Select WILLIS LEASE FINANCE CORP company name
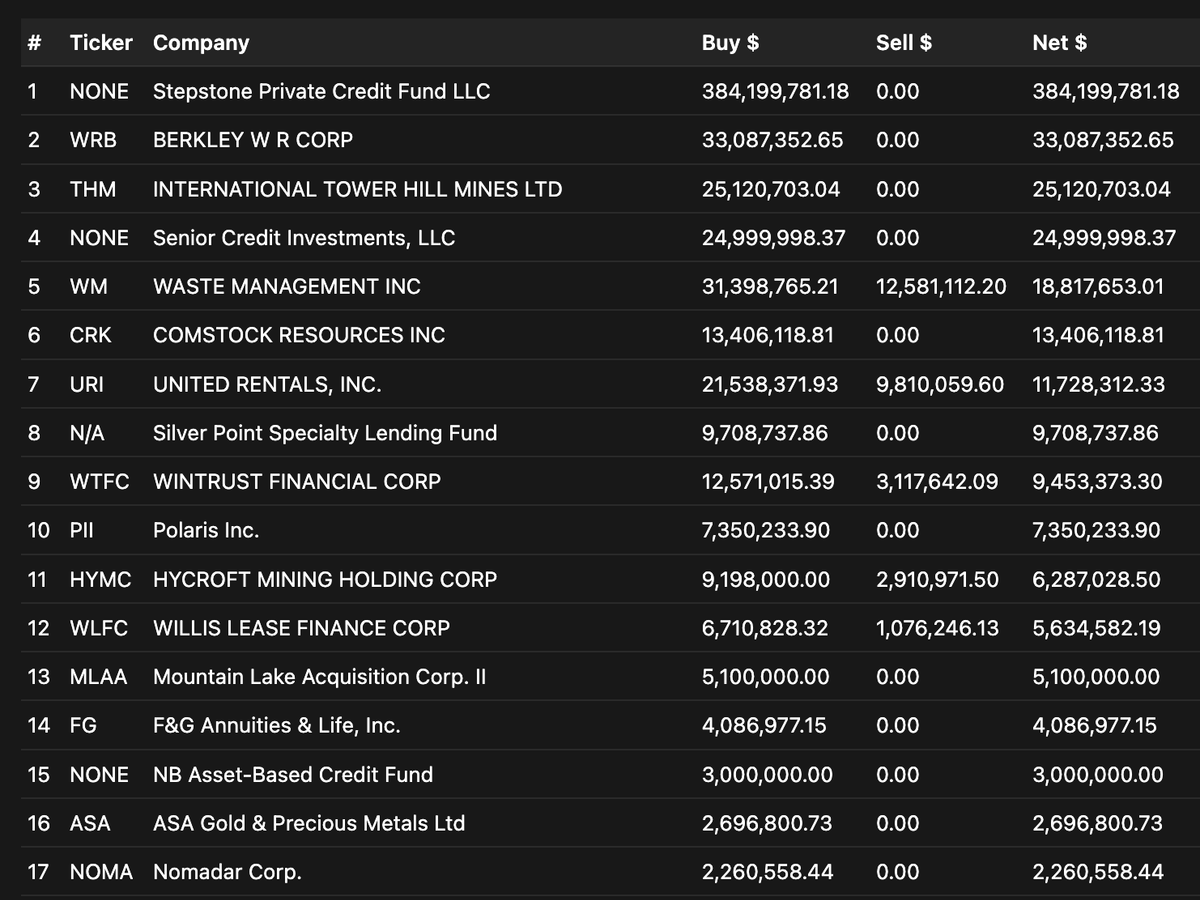 pos(302,628)
